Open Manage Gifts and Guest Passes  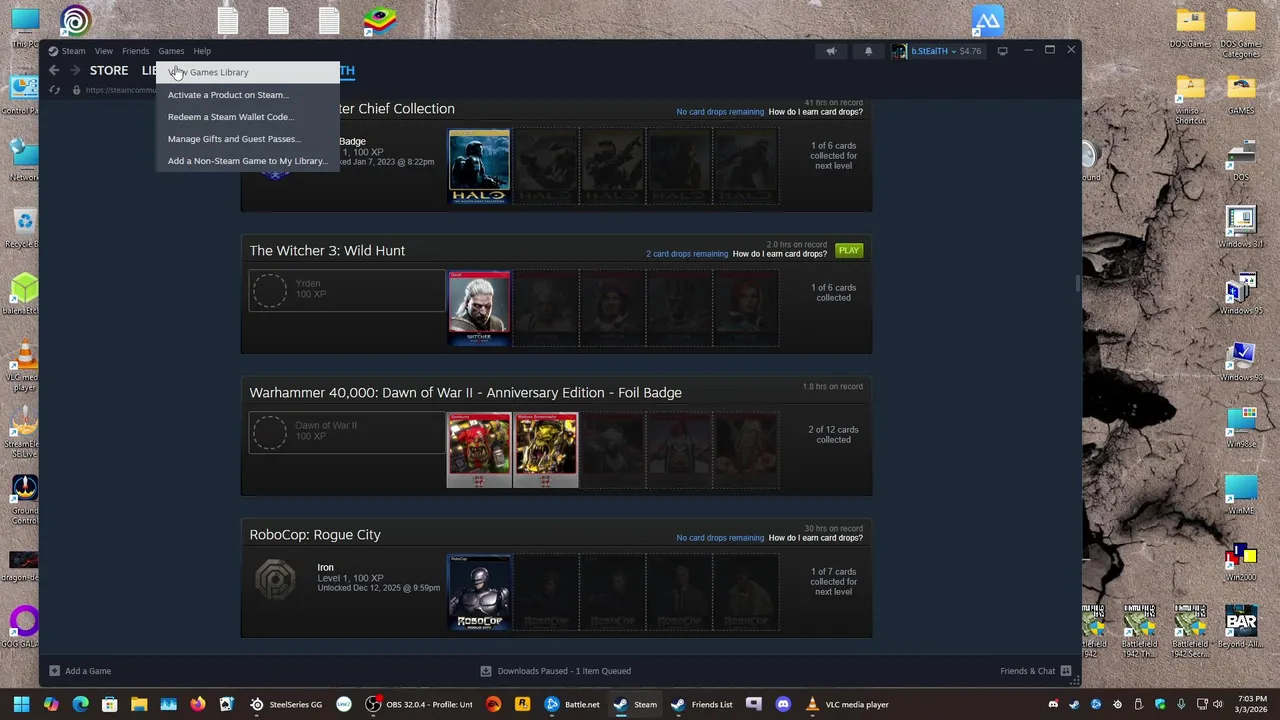[248, 139]
